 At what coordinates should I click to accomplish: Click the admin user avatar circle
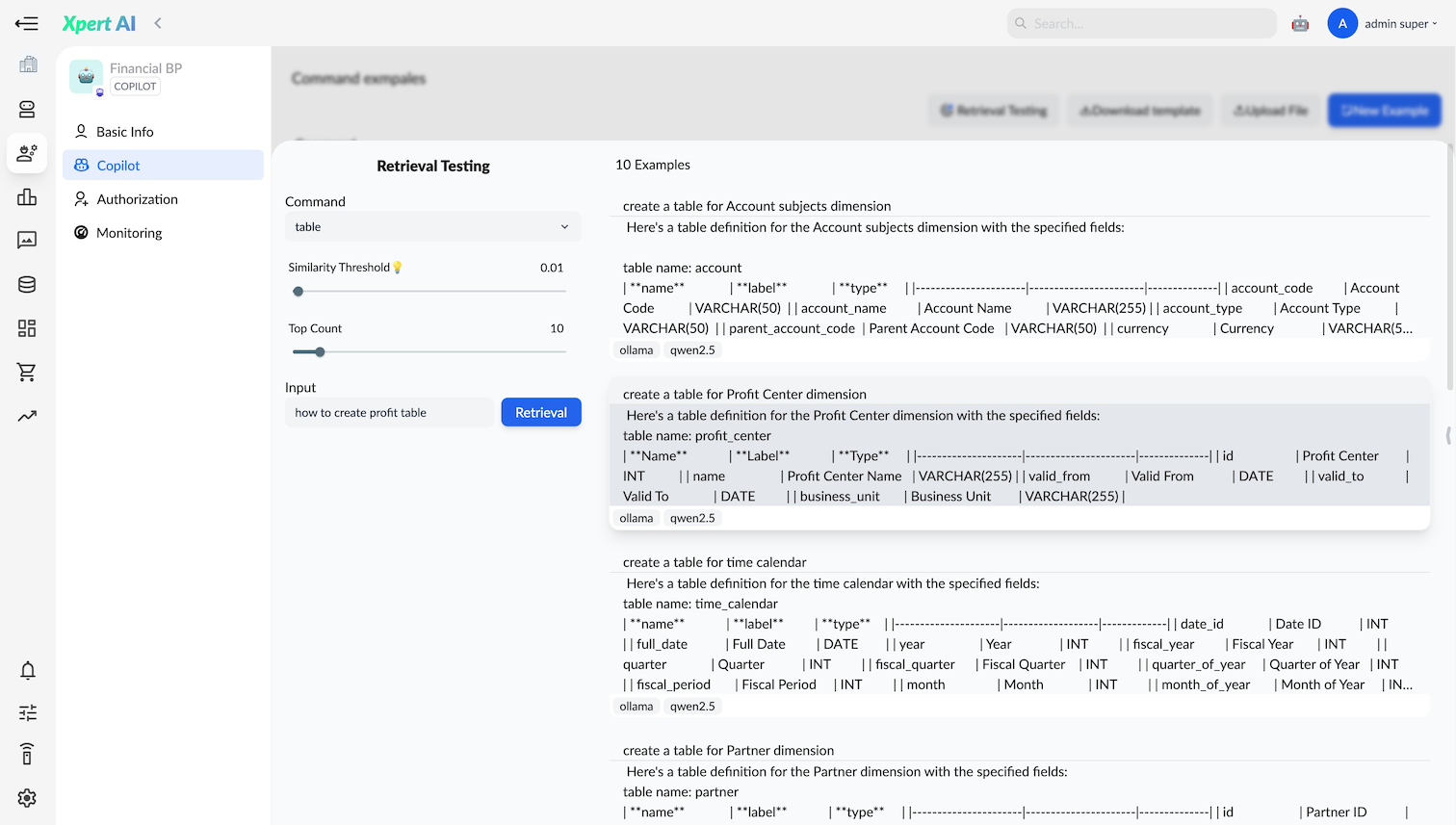coord(1342,23)
